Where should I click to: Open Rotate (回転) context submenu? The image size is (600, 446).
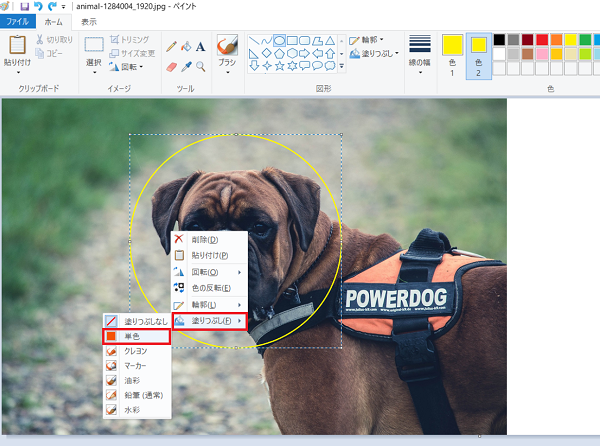[209, 272]
